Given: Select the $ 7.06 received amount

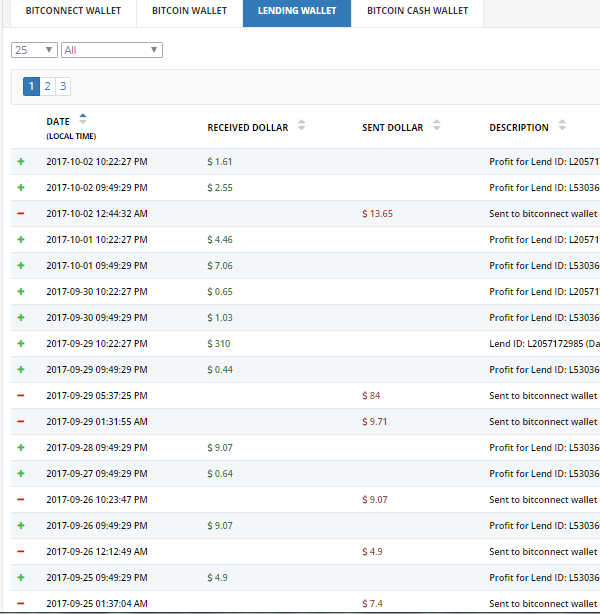Looking at the screenshot, I should [x=220, y=265].
